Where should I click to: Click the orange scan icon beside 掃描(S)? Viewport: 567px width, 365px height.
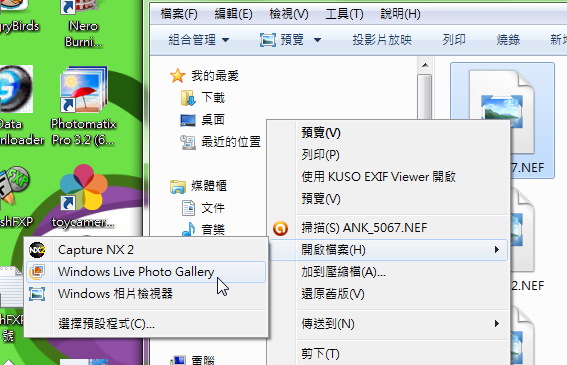point(280,228)
